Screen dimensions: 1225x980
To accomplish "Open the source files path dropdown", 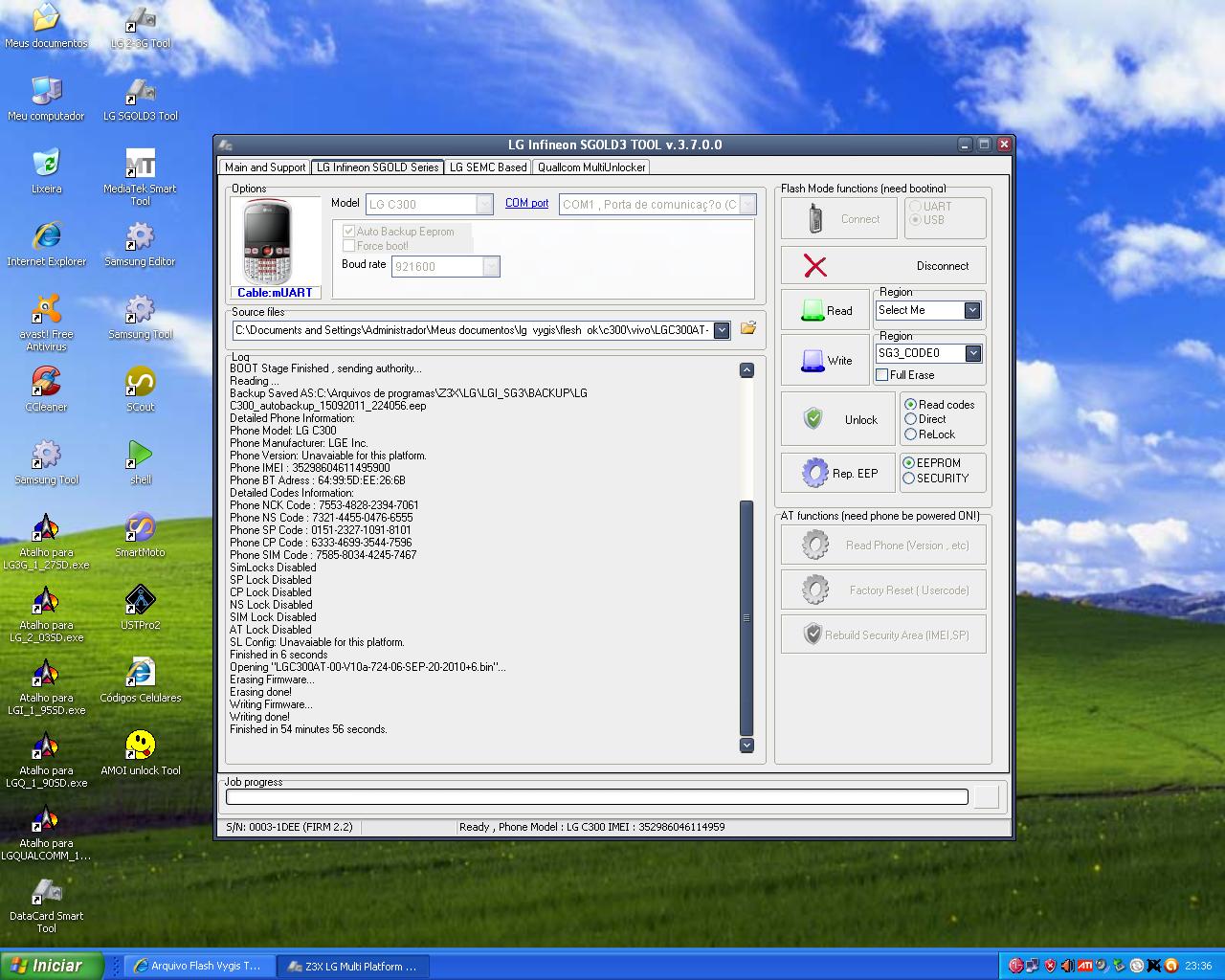I will point(722,330).
